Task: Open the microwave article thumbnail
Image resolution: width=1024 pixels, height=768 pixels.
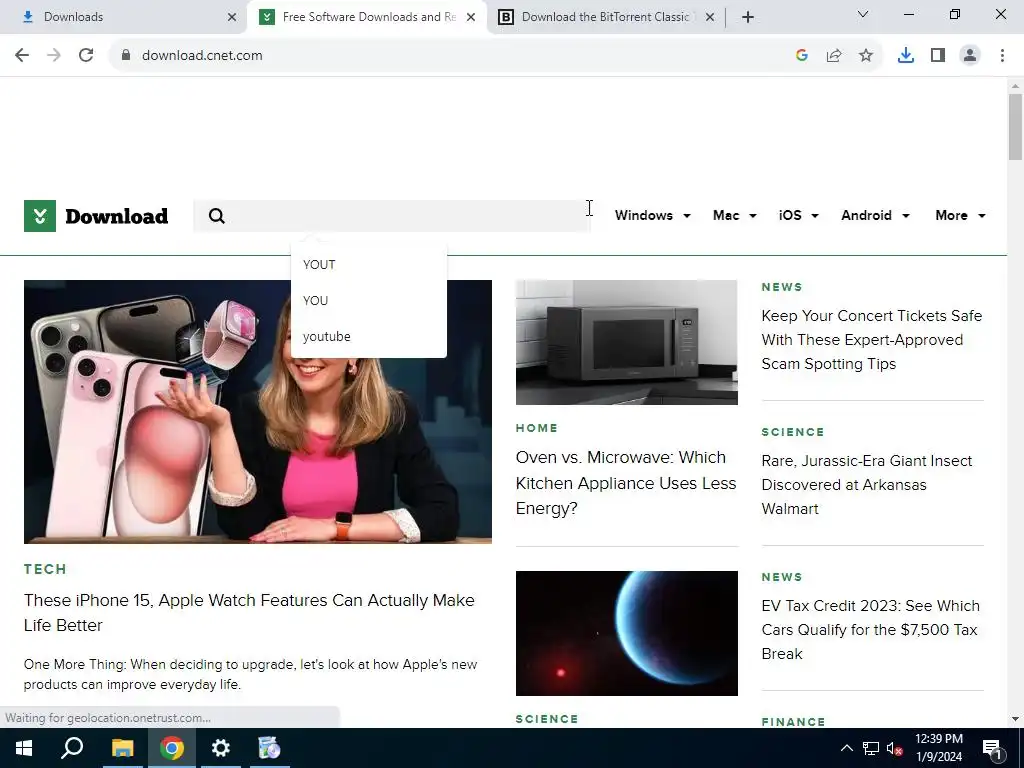Action: tap(627, 342)
